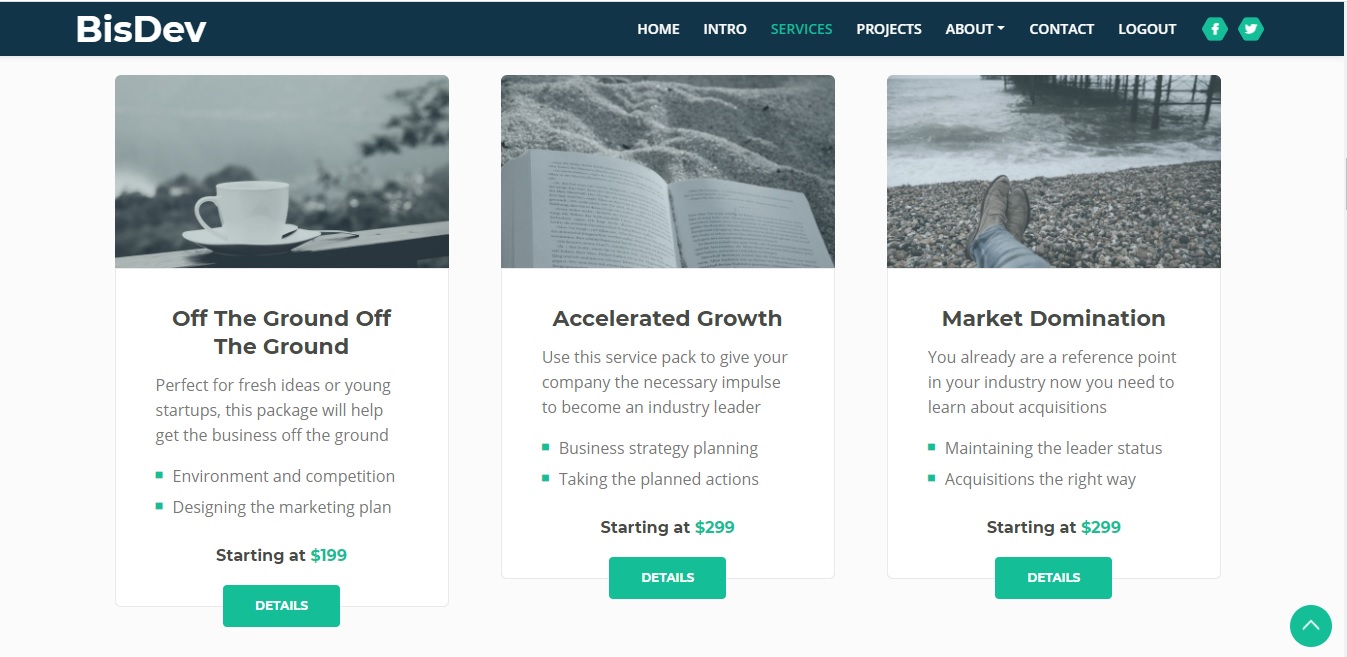Click the BisDev logo
The image size is (1347, 657).
(x=141, y=30)
